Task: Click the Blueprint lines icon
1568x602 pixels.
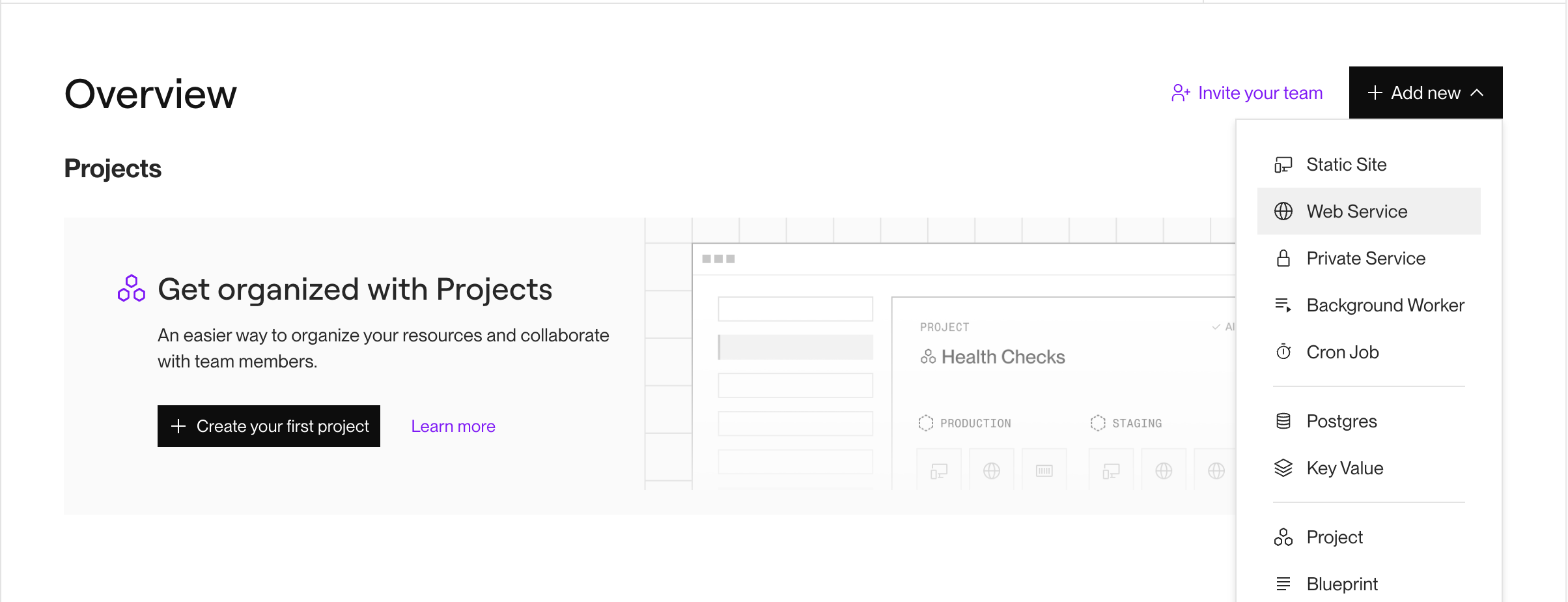Action: (x=1283, y=584)
